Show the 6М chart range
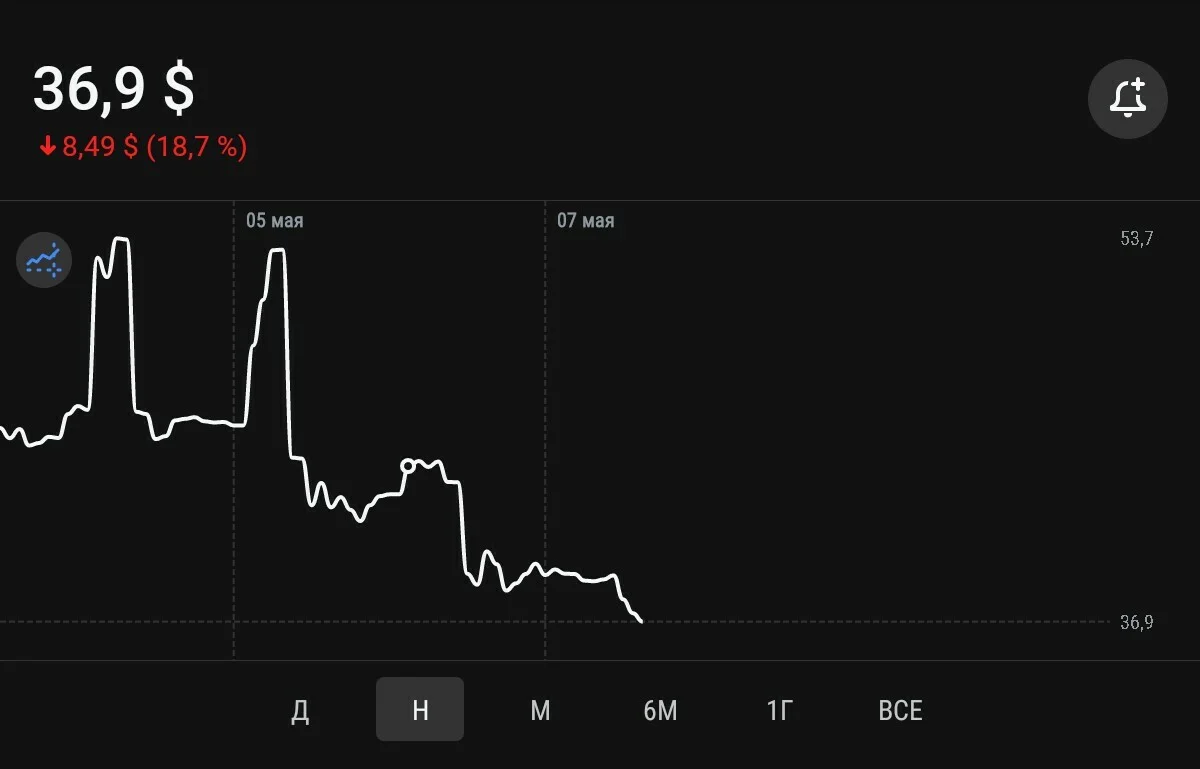 point(660,710)
